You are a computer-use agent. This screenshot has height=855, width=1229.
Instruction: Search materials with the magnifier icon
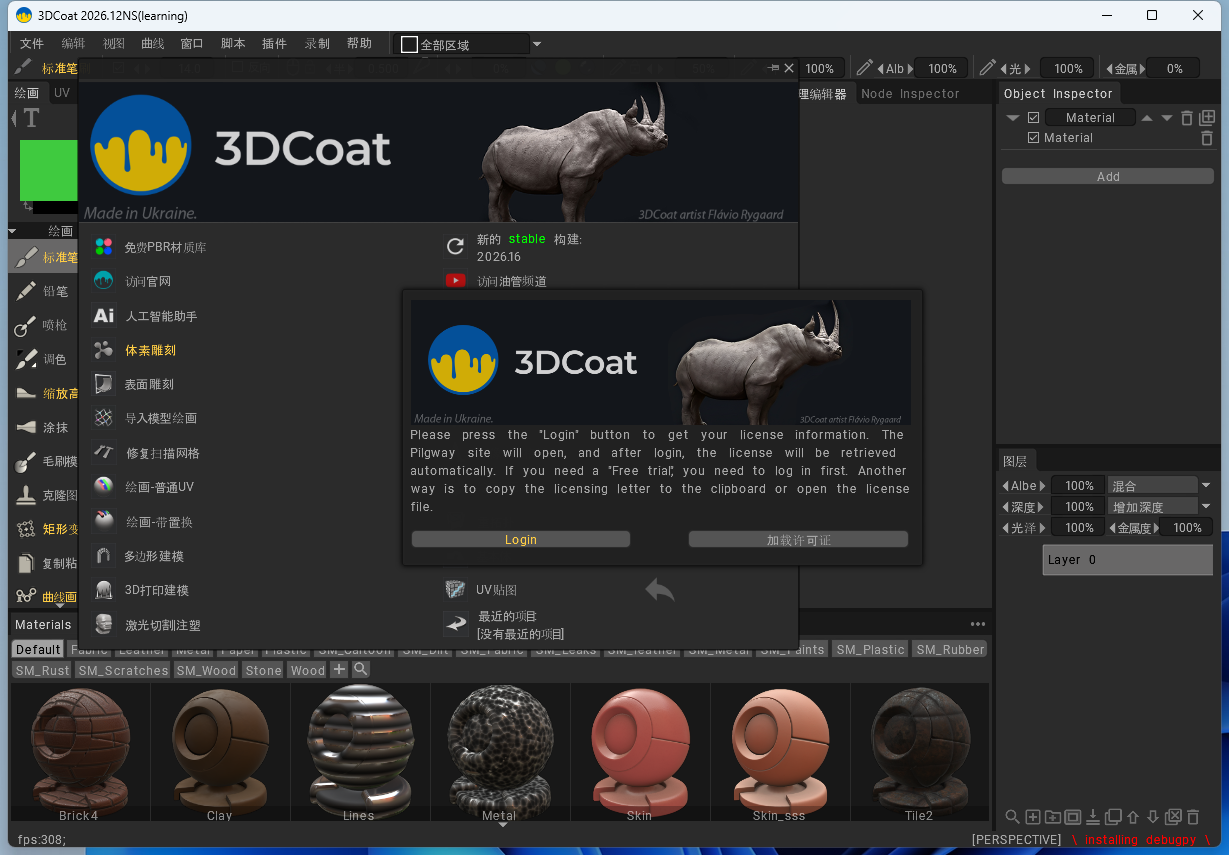[x=361, y=669]
